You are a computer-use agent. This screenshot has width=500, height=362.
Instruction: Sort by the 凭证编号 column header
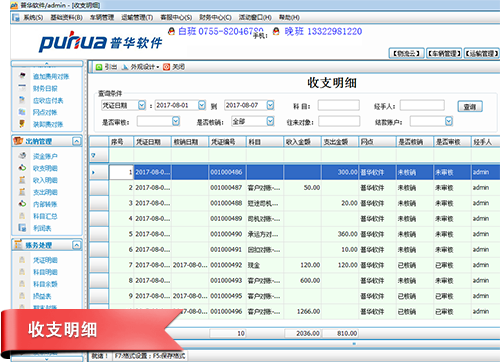coord(227,142)
